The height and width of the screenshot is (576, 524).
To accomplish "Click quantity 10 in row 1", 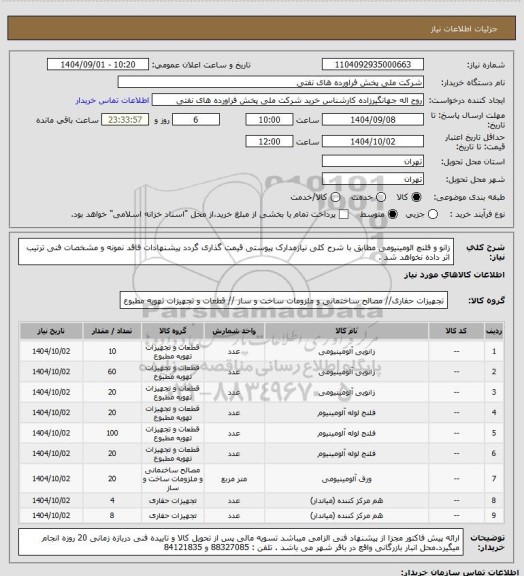I will [112, 352].
